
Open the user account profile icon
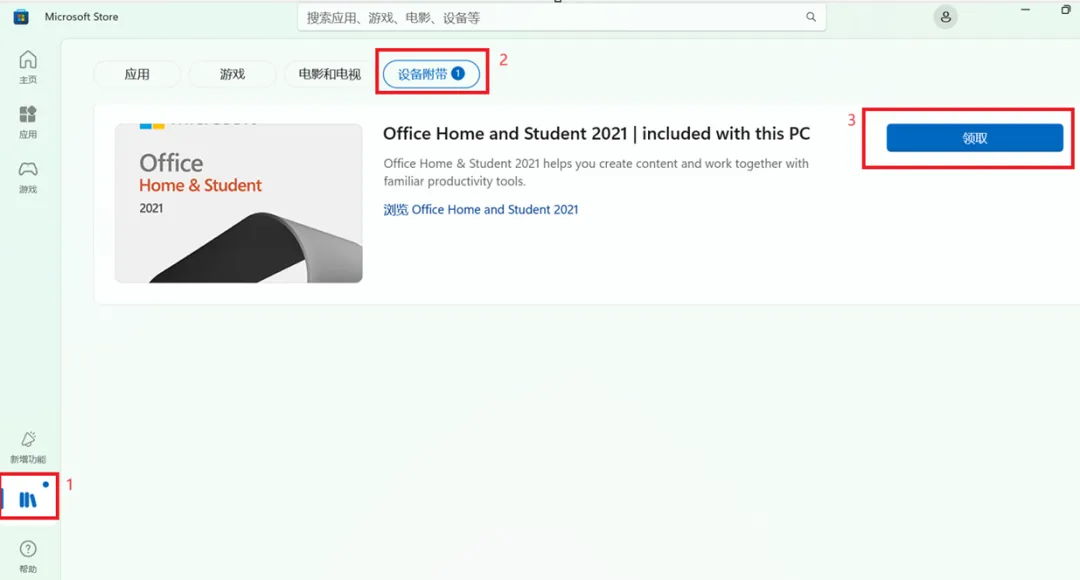(x=946, y=17)
